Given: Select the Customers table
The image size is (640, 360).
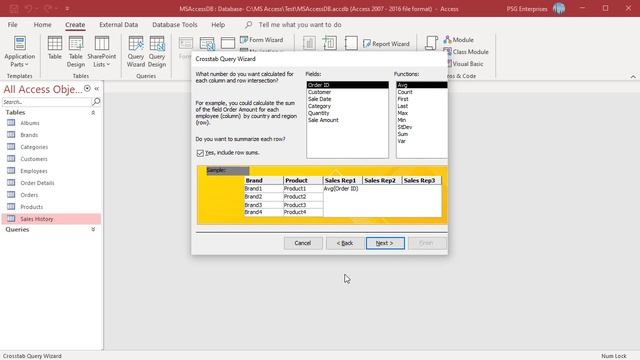Looking at the screenshot, I should point(51,159).
